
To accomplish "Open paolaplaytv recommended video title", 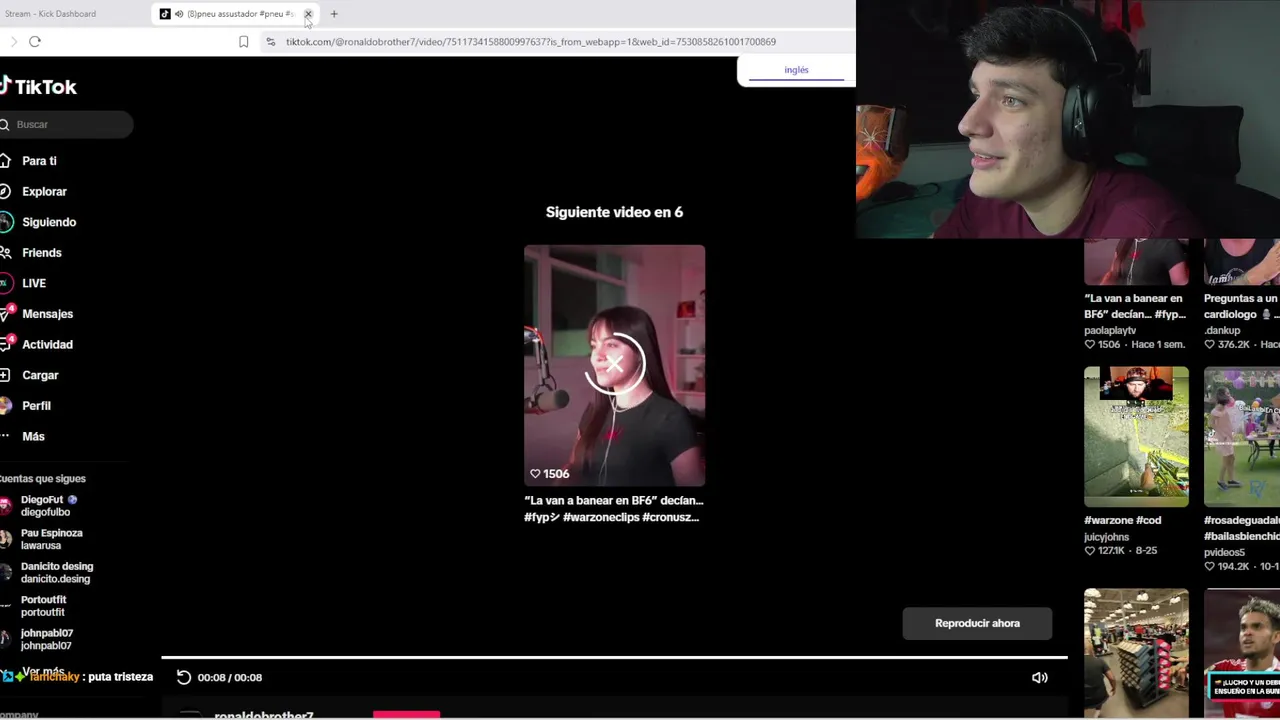I will 1134,306.
